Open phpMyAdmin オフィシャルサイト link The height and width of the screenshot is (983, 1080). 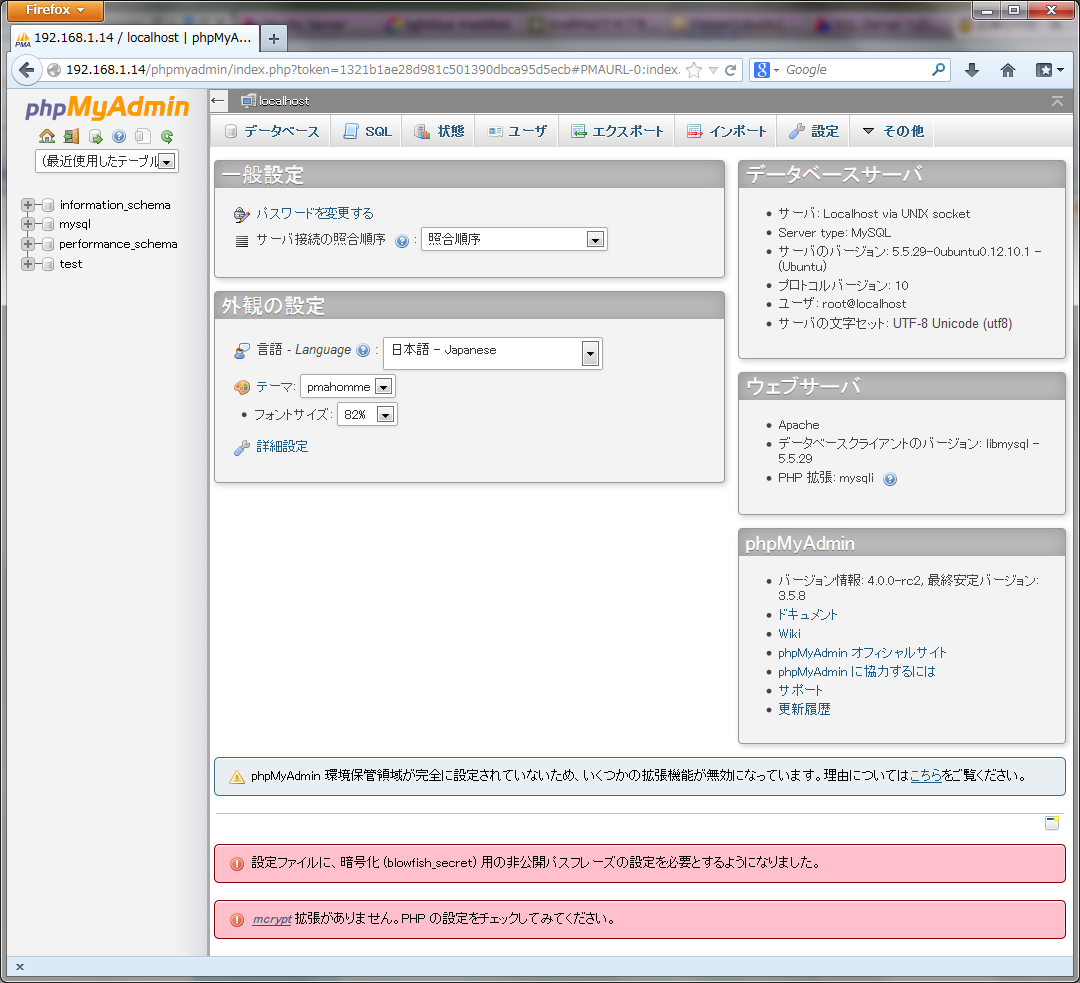862,652
